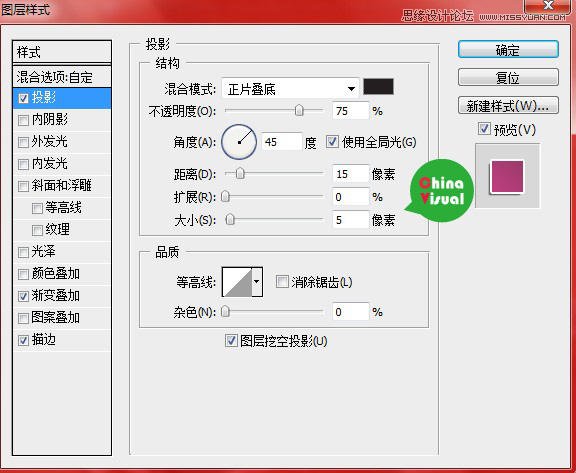
Task: Click the 确定 button
Action: coord(508,49)
